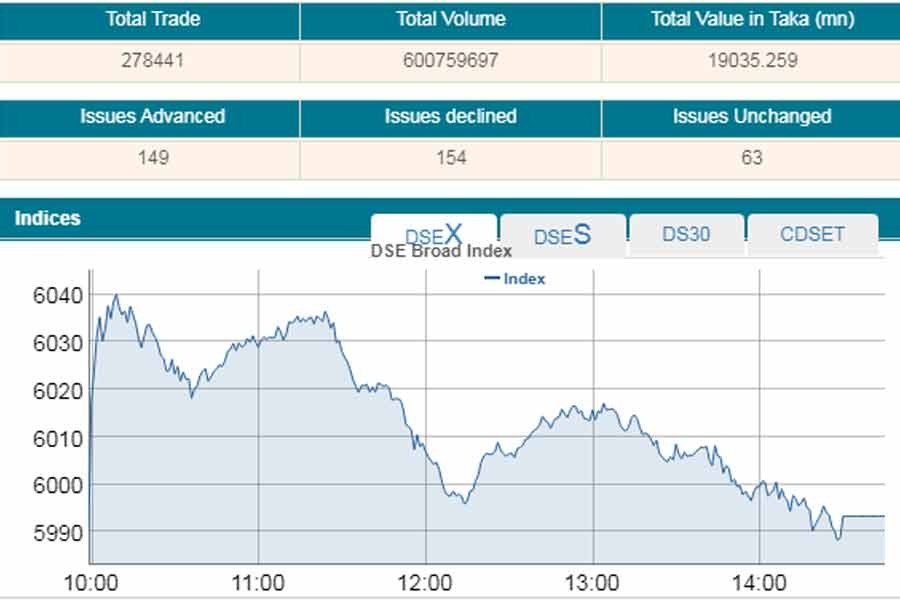Click the issues advanced count 149
Viewport: 900px width, 600px height.
point(153,157)
